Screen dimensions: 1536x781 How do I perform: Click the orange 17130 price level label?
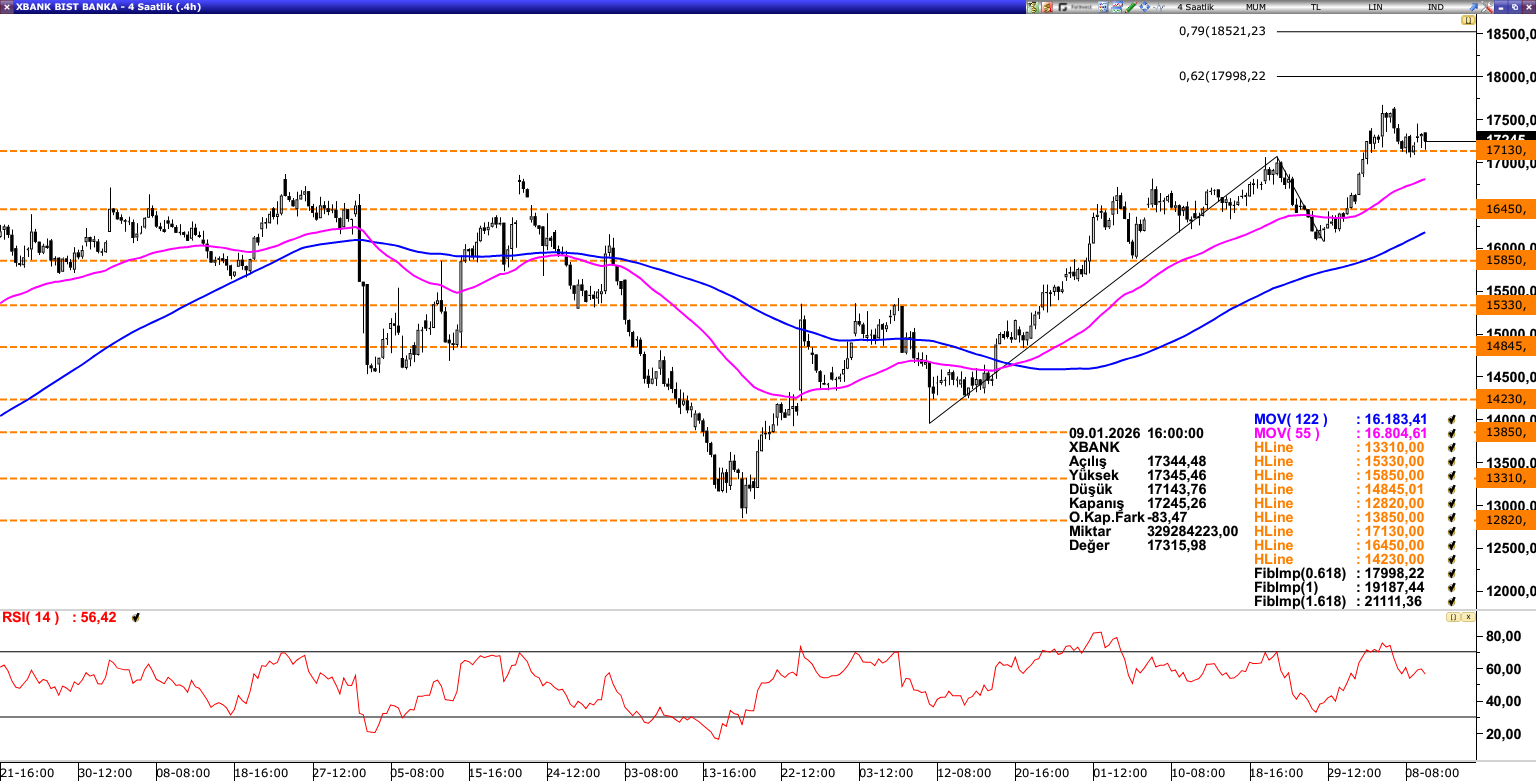click(1505, 150)
